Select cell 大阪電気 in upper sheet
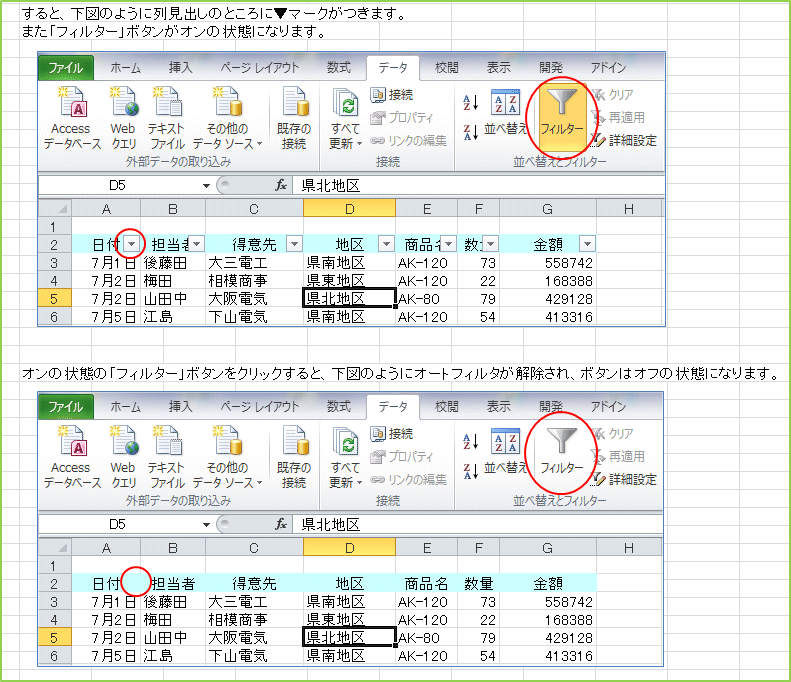The image size is (791, 682). point(254,299)
